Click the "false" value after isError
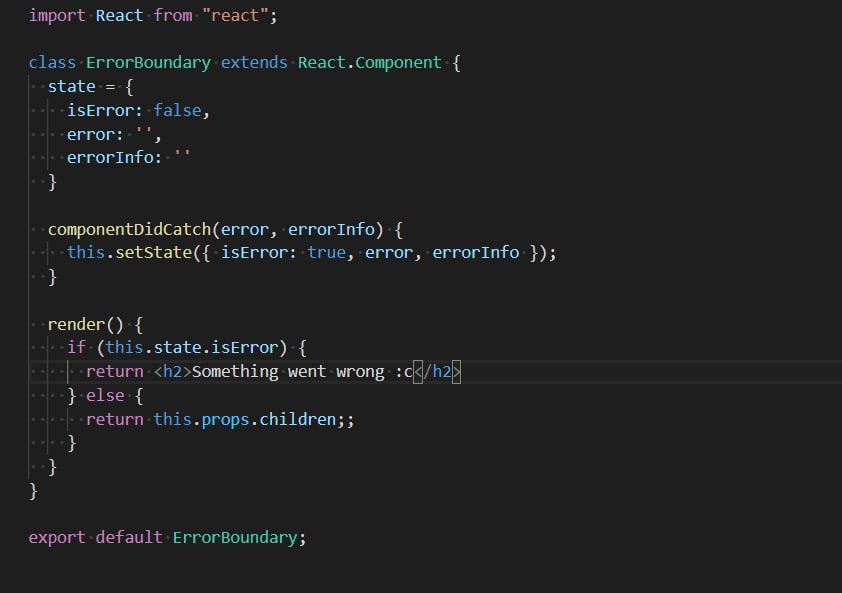This screenshot has width=842, height=593. point(177,110)
